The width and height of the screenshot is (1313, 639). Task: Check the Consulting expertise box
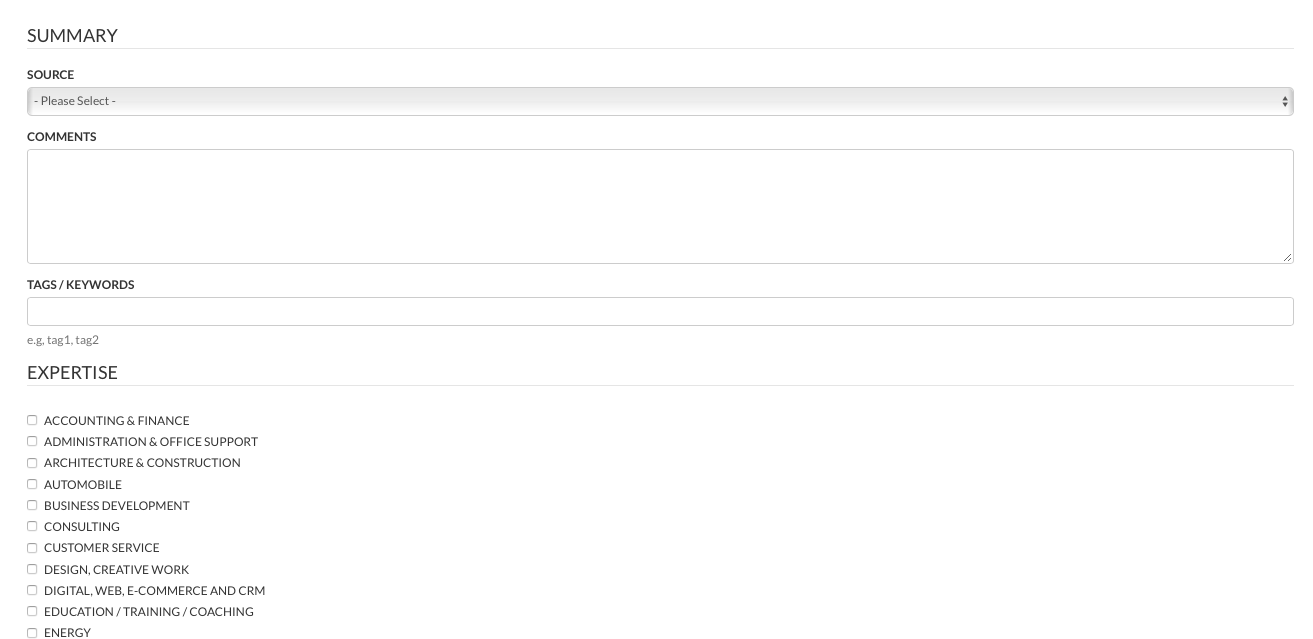(32, 526)
